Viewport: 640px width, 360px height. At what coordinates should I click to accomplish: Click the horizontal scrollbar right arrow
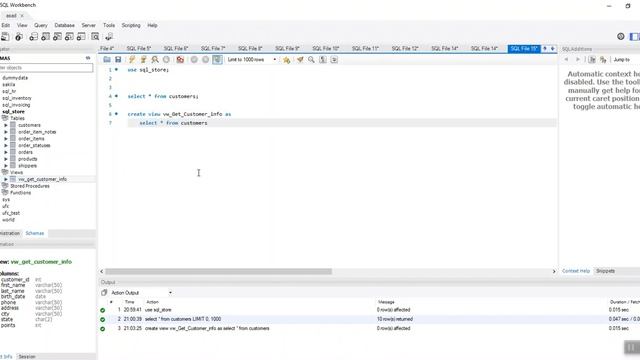[554, 271]
